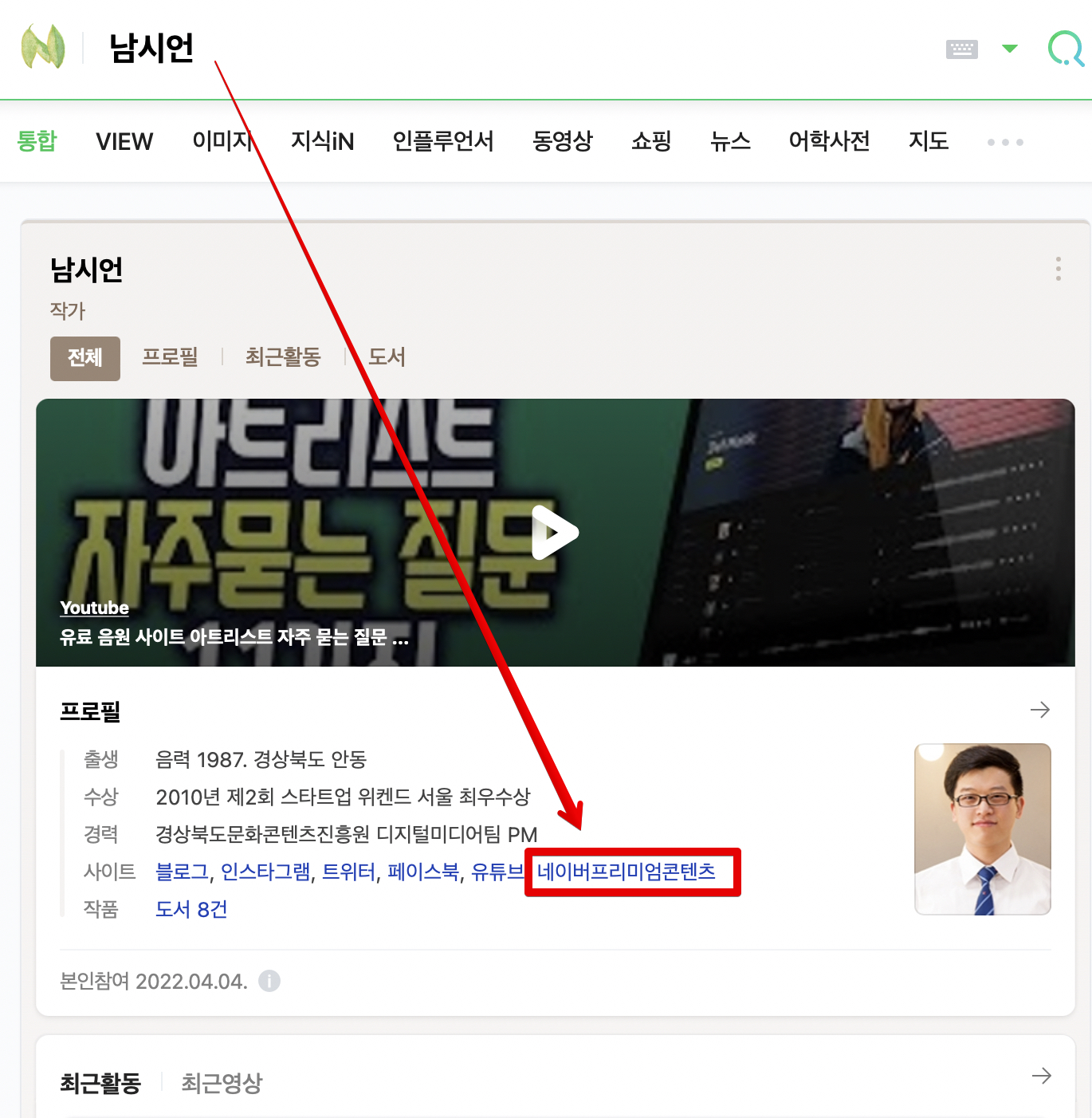The image size is (1092, 1118).
Task: Switch to the 도서 sub-tab
Action: [x=387, y=356]
